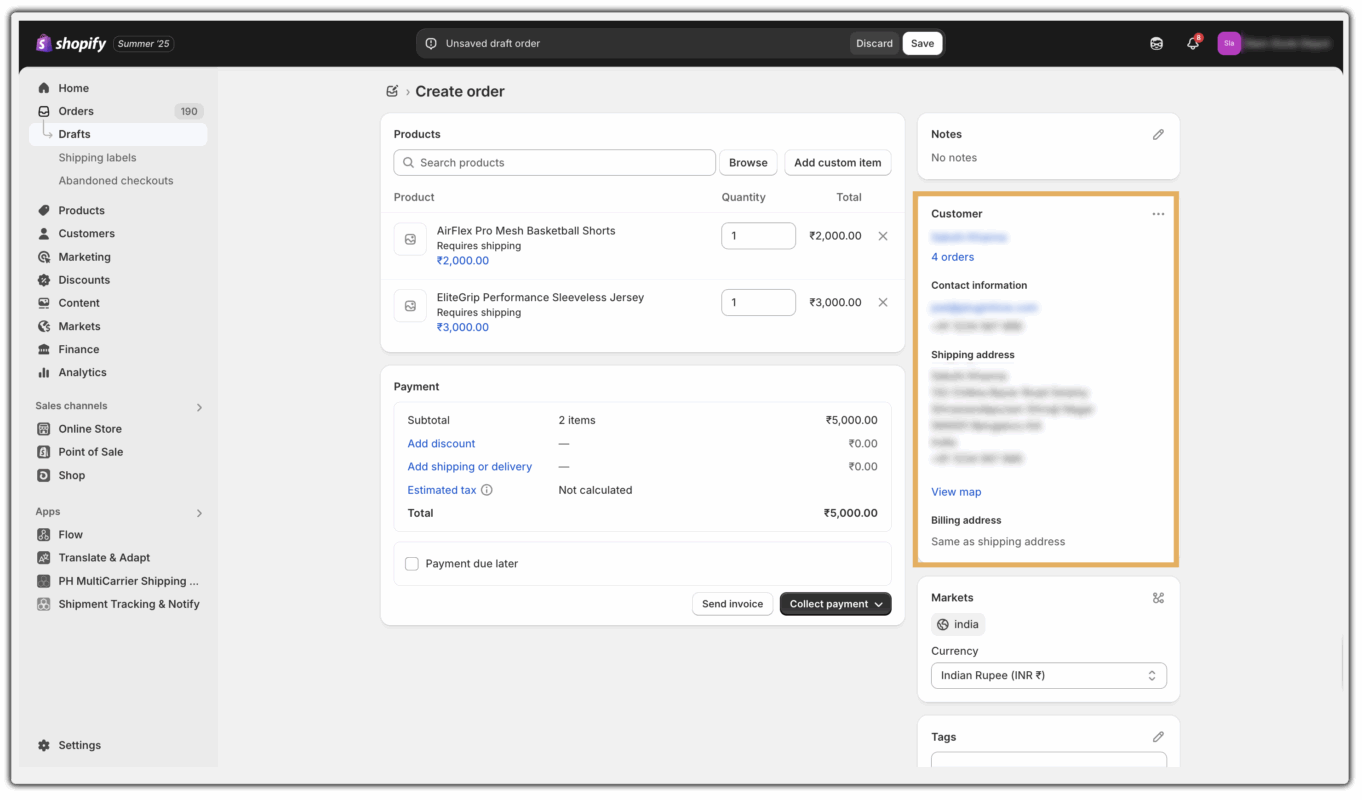Click the quantity field for EliteGrip jersey

(x=758, y=302)
